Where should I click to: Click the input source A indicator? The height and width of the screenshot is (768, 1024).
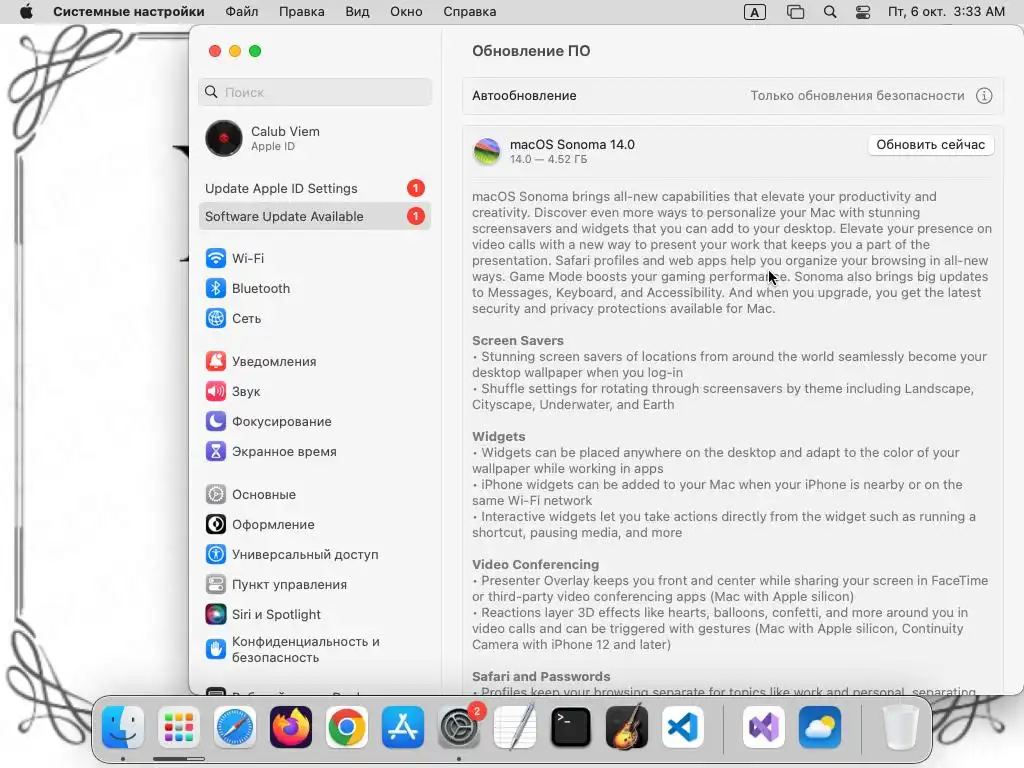pos(755,12)
